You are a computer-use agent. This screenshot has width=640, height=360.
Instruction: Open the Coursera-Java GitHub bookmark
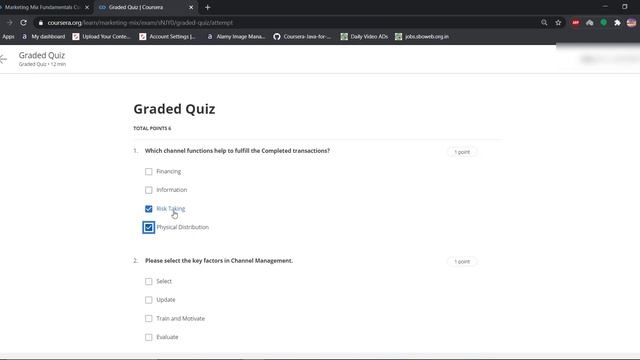tap(302, 37)
